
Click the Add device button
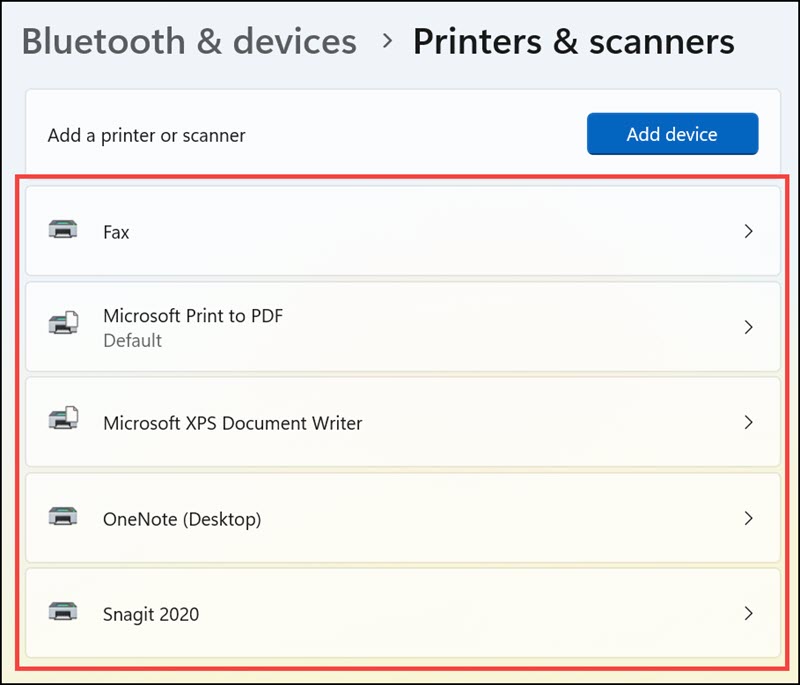(672, 134)
